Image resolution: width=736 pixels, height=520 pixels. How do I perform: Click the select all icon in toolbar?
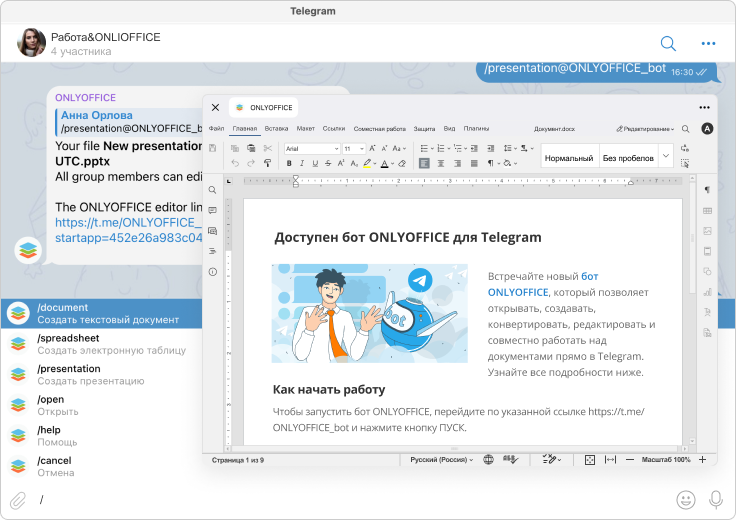pyautogui.click(x=685, y=163)
